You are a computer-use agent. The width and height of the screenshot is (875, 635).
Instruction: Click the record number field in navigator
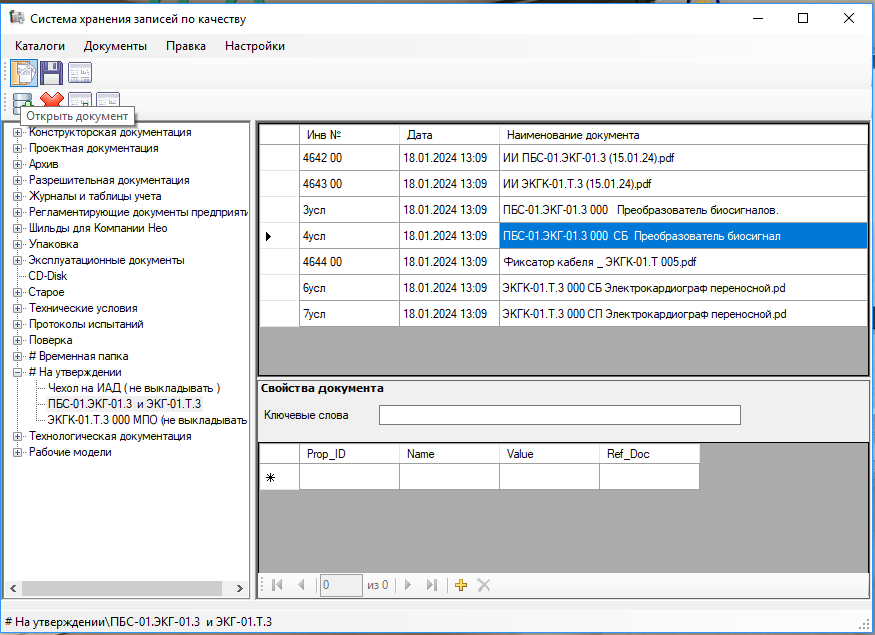click(x=341, y=585)
